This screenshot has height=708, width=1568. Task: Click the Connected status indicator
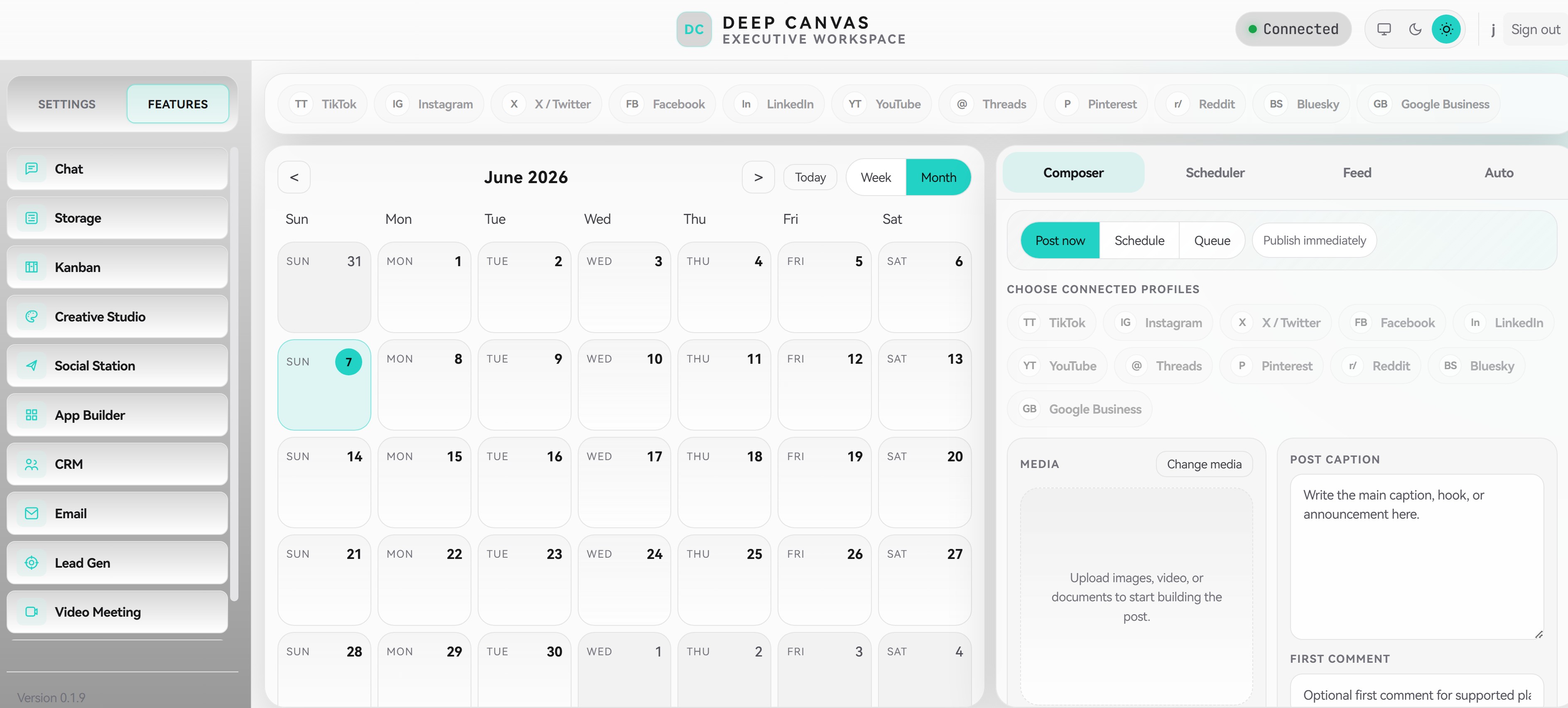pyautogui.click(x=1293, y=29)
